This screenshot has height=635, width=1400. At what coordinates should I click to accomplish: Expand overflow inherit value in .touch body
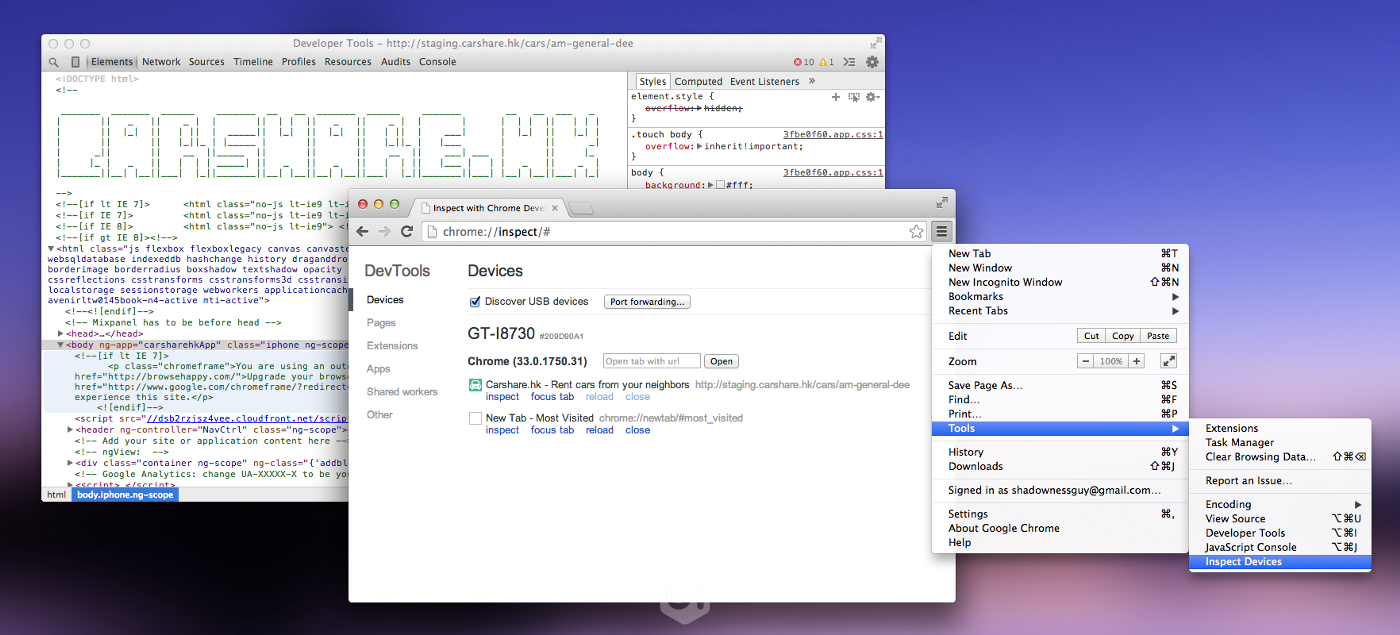(700, 146)
